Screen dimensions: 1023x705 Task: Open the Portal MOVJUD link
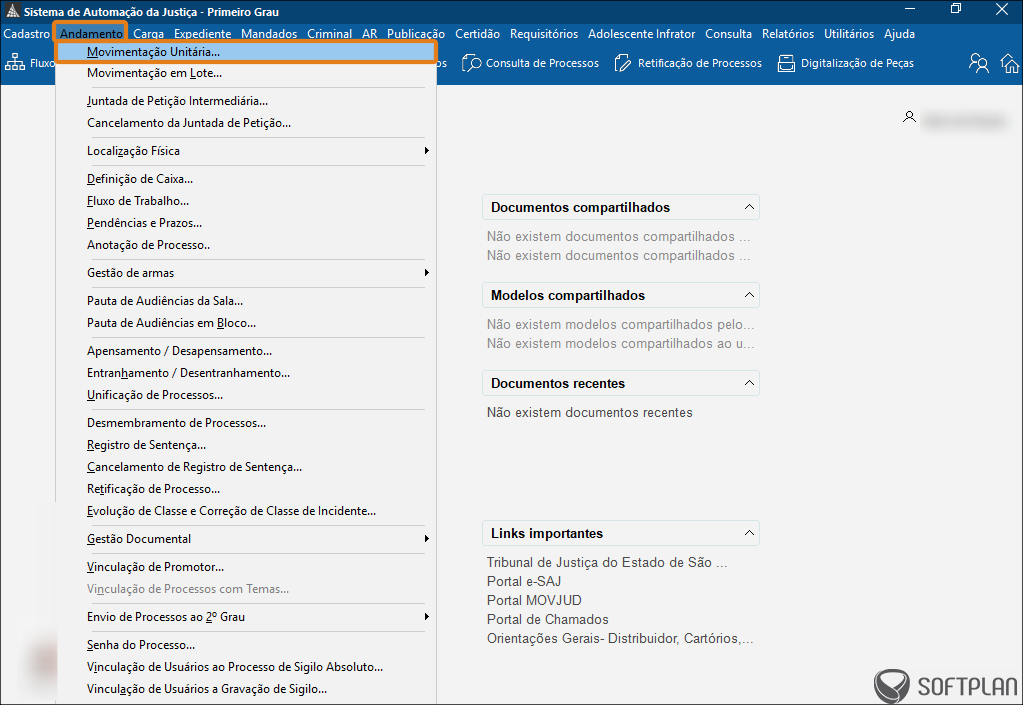[534, 600]
